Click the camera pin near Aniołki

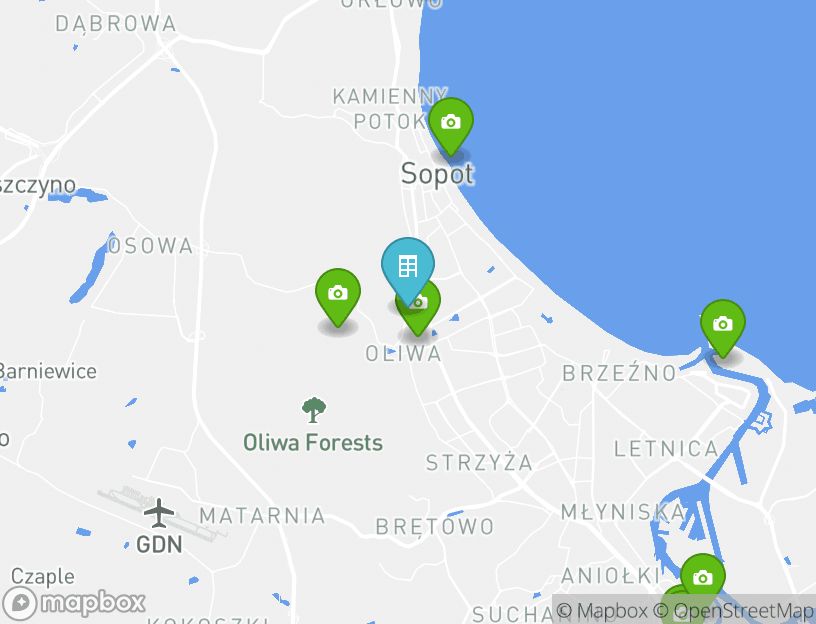(x=703, y=579)
